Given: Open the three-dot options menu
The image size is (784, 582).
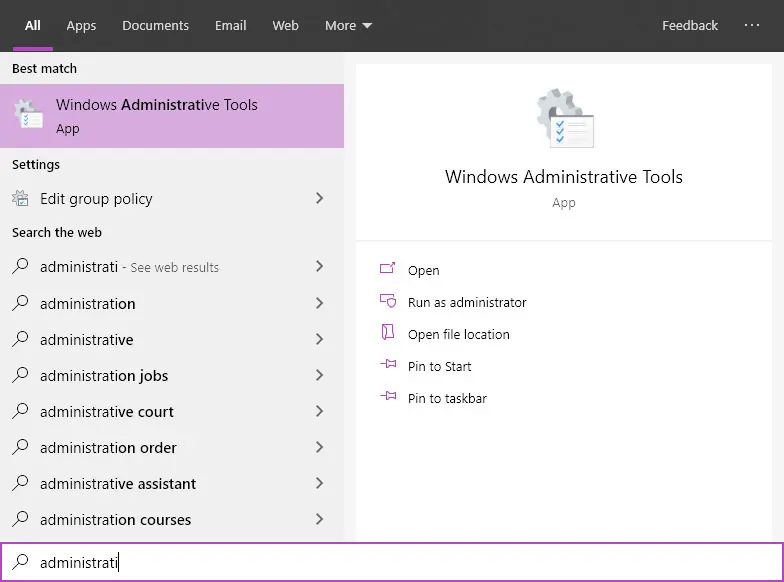Looking at the screenshot, I should coord(752,25).
